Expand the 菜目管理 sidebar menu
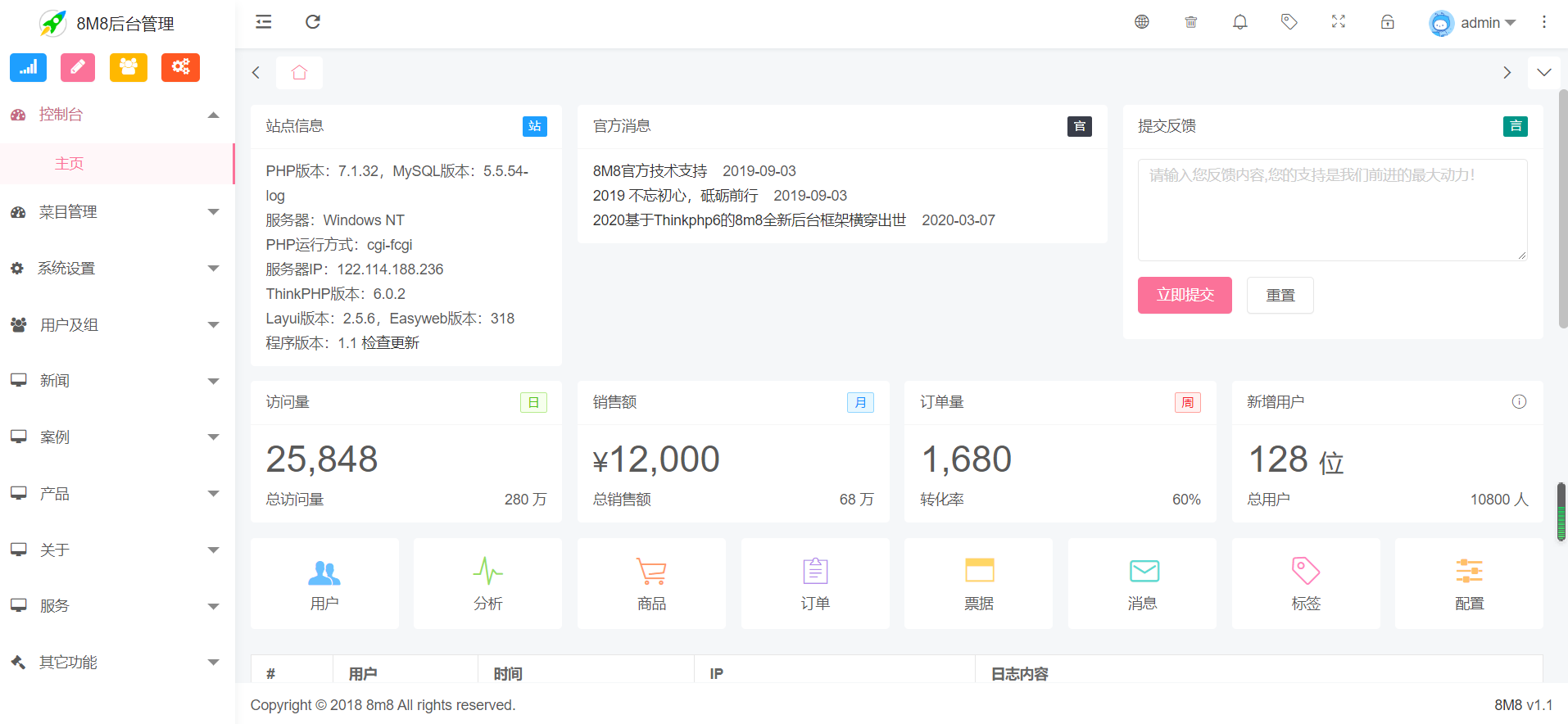The height and width of the screenshot is (724, 1568). pos(116,212)
